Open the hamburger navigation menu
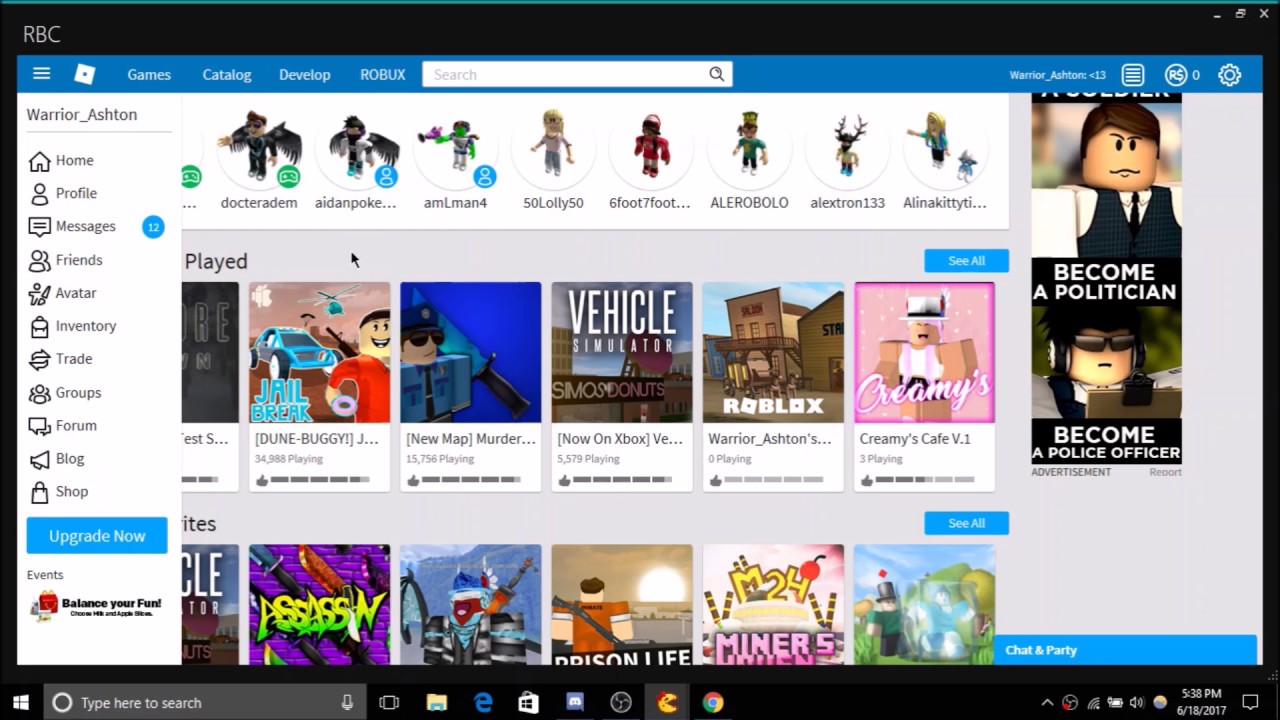The height and width of the screenshot is (720, 1280). [41, 73]
